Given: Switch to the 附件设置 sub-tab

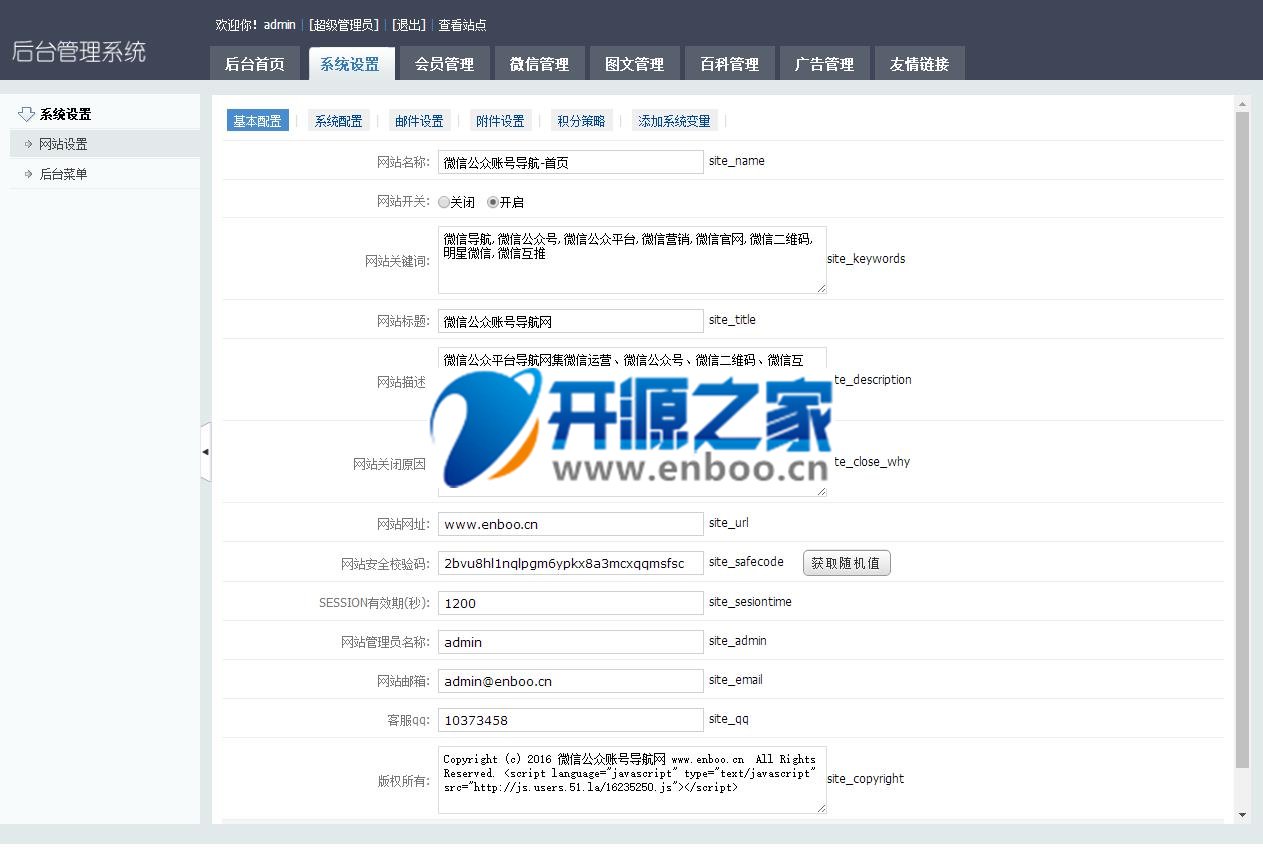Looking at the screenshot, I should (x=501, y=121).
